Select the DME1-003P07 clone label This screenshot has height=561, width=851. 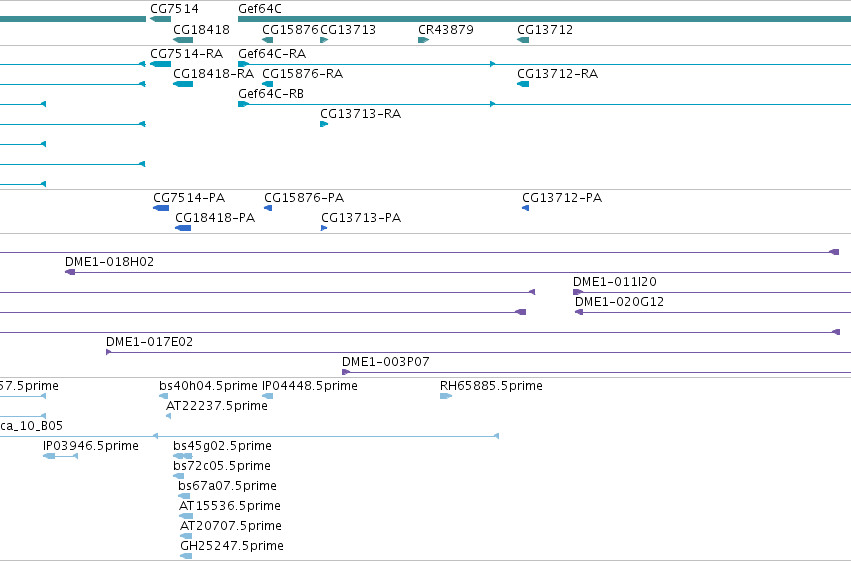tap(385, 362)
